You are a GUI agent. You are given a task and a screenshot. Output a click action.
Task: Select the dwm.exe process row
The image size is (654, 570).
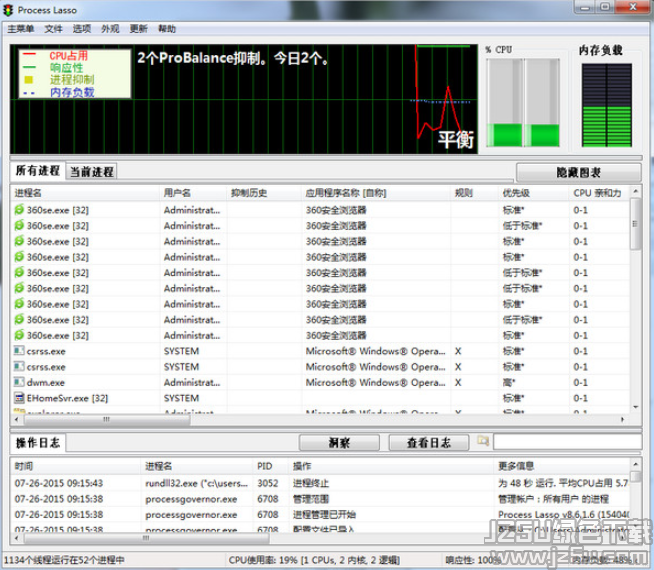[320, 382]
